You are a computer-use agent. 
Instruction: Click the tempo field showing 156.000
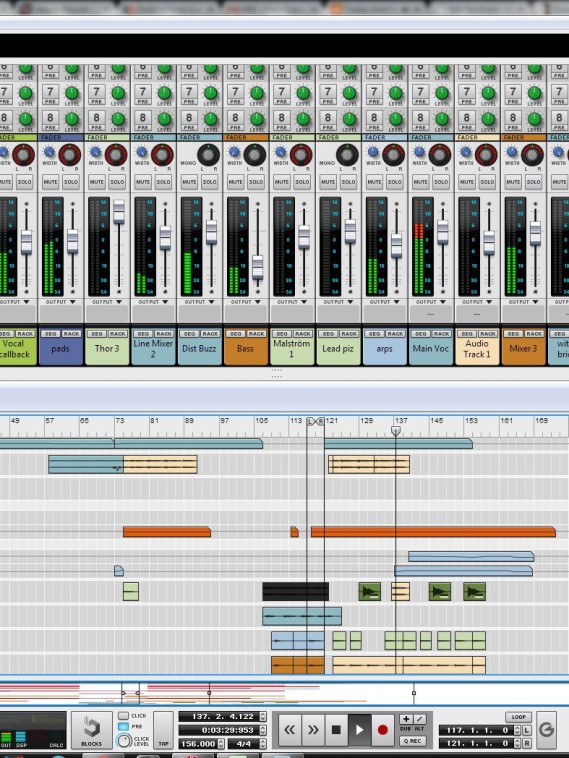[x=198, y=743]
